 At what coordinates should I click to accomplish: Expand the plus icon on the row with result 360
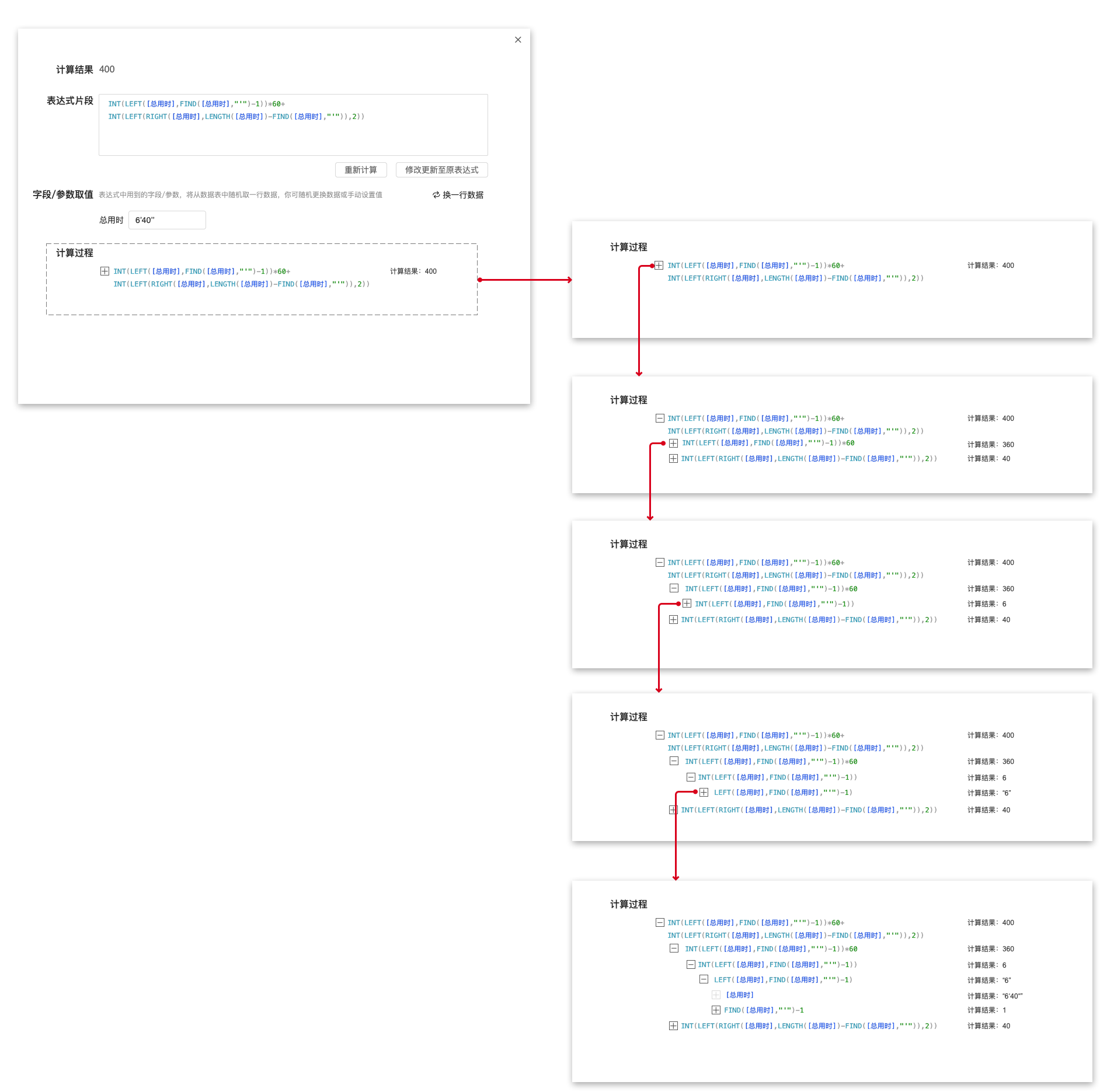click(673, 444)
